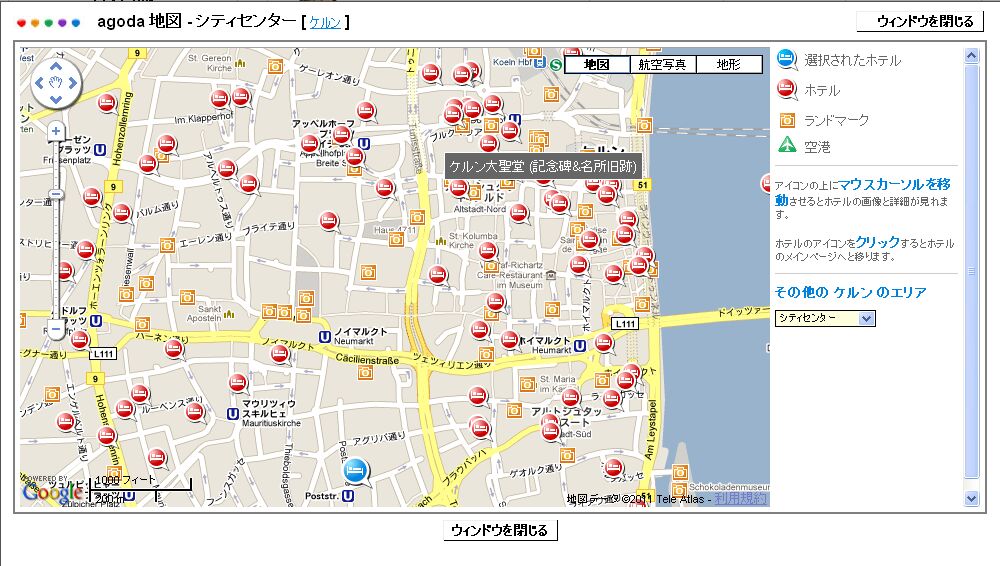Screen dimensions: 1000x566
Task: Open the 利用規約 terms link
Action: tap(741, 498)
